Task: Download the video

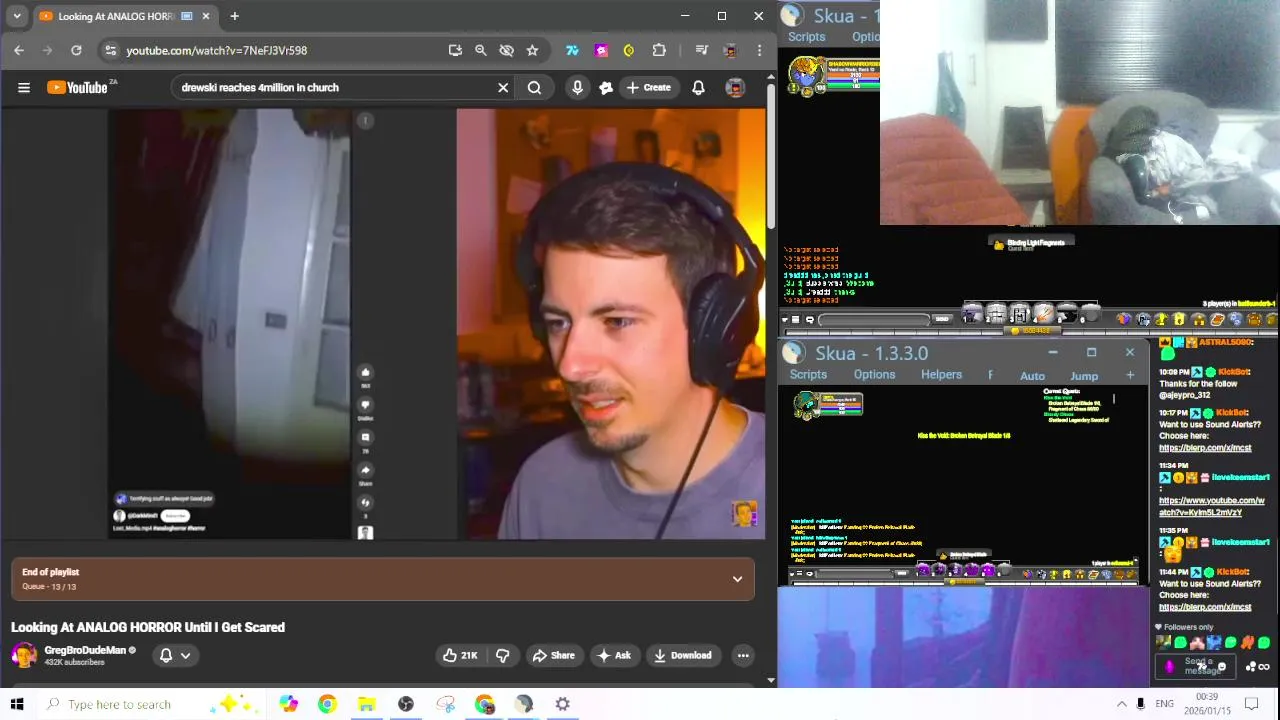Action: click(x=683, y=656)
